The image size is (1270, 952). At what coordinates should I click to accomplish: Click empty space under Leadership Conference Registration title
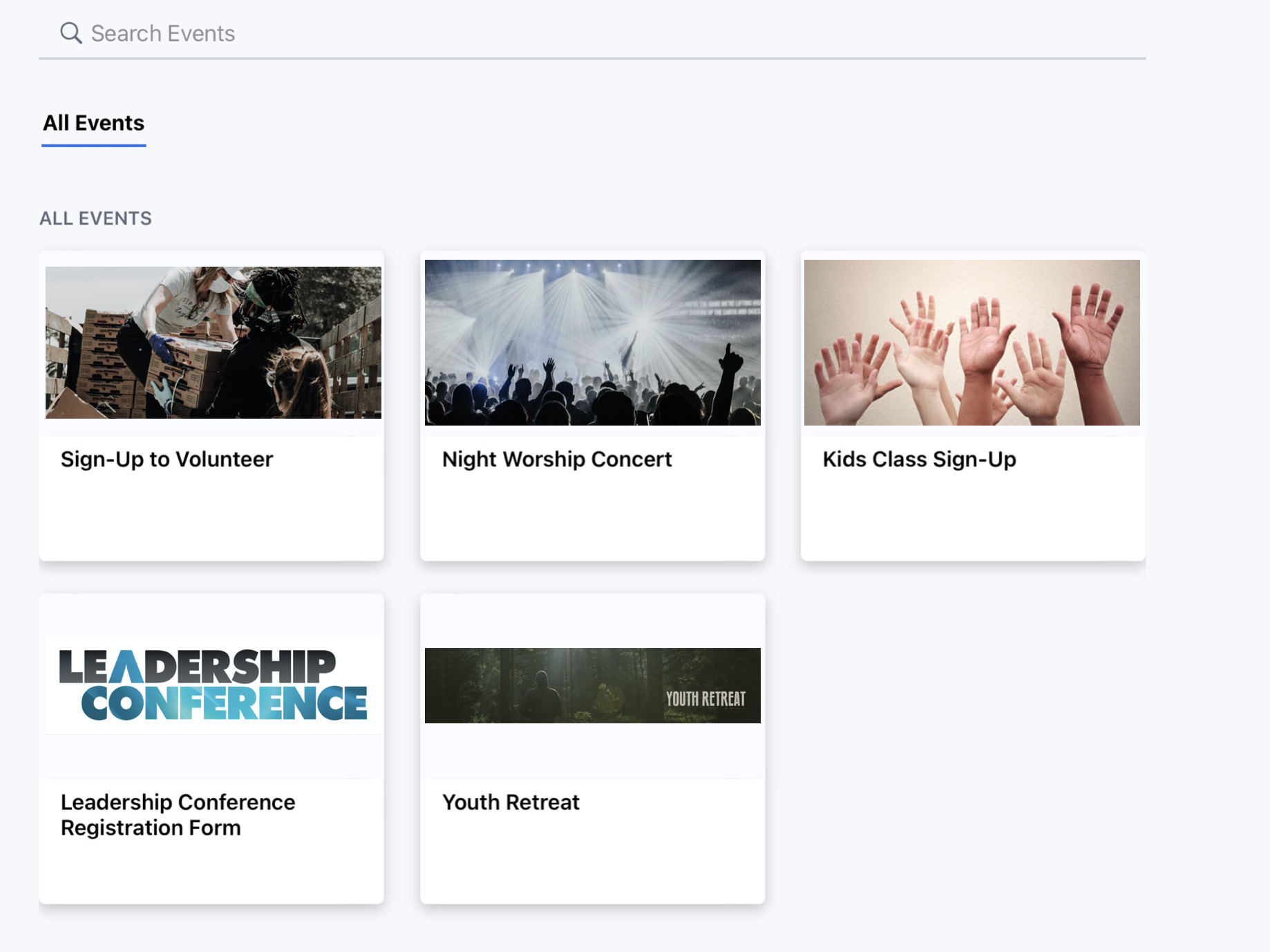(x=211, y=872)
